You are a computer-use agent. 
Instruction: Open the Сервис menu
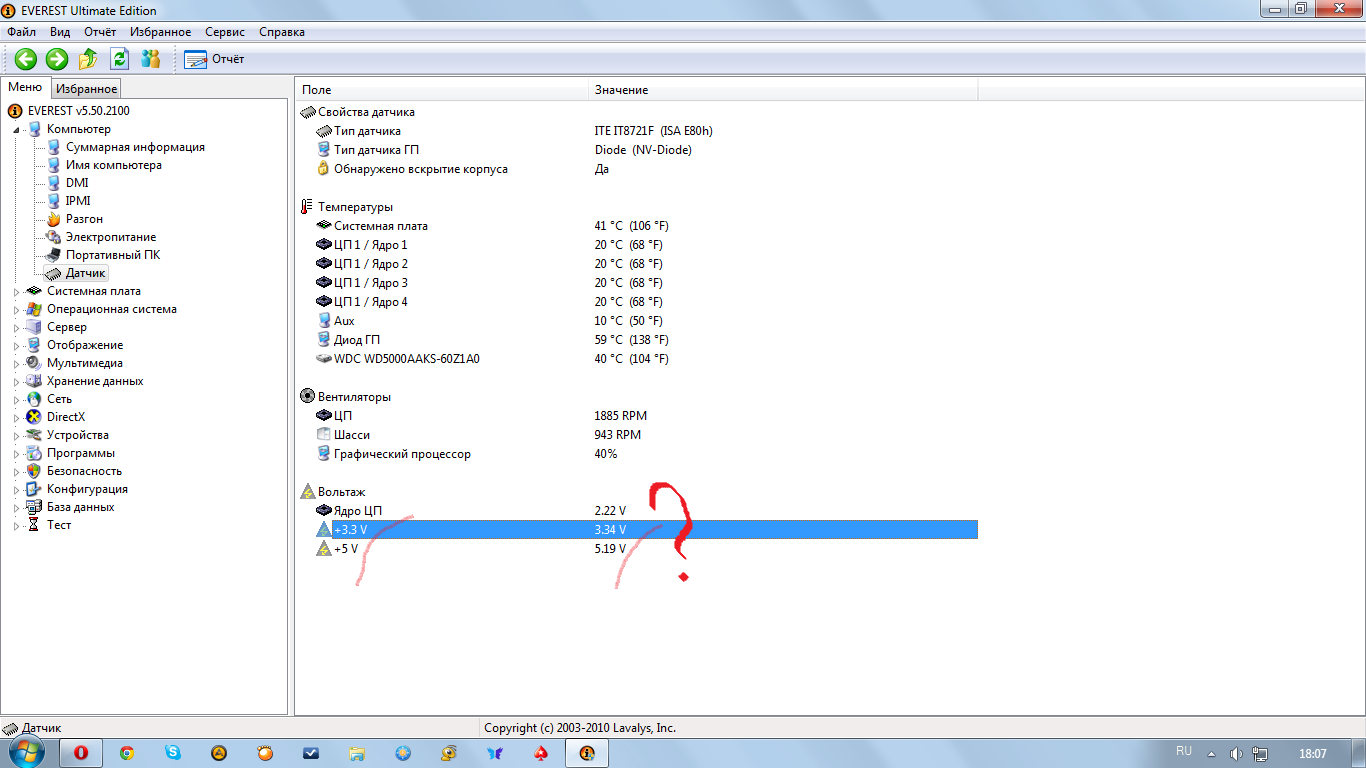click(226, 32)
